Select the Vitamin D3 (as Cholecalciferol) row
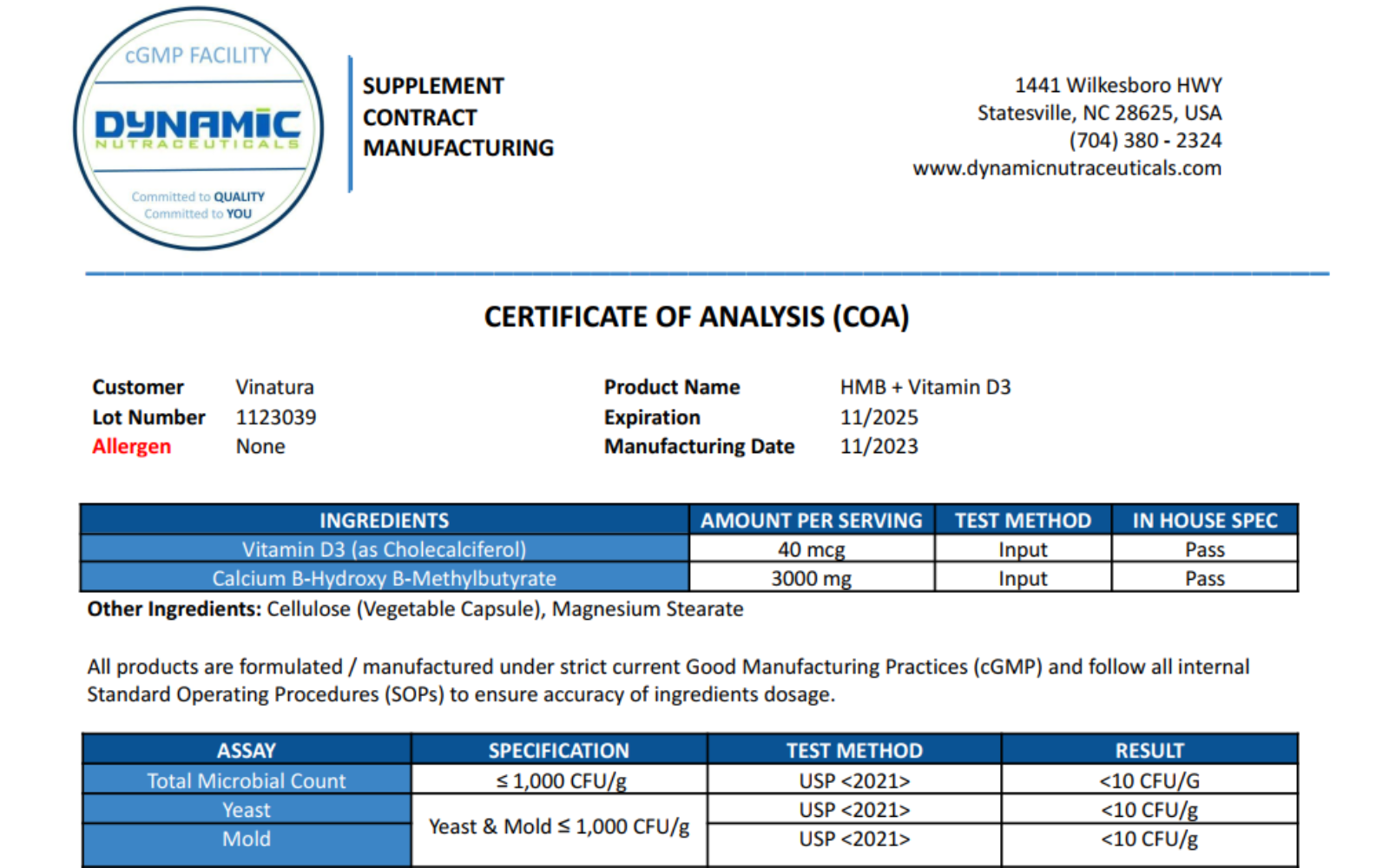Image resolution: width=1389 pixels, height=868 pixels. (689, 549)
